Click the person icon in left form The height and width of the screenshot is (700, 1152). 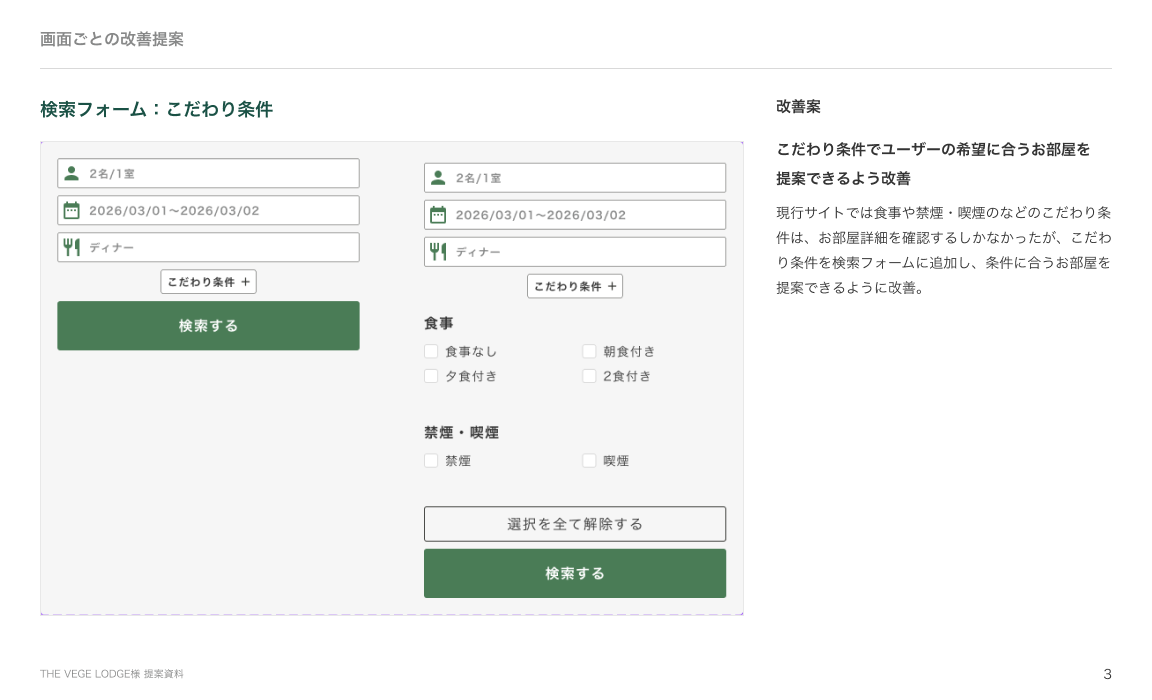(71, 173)
